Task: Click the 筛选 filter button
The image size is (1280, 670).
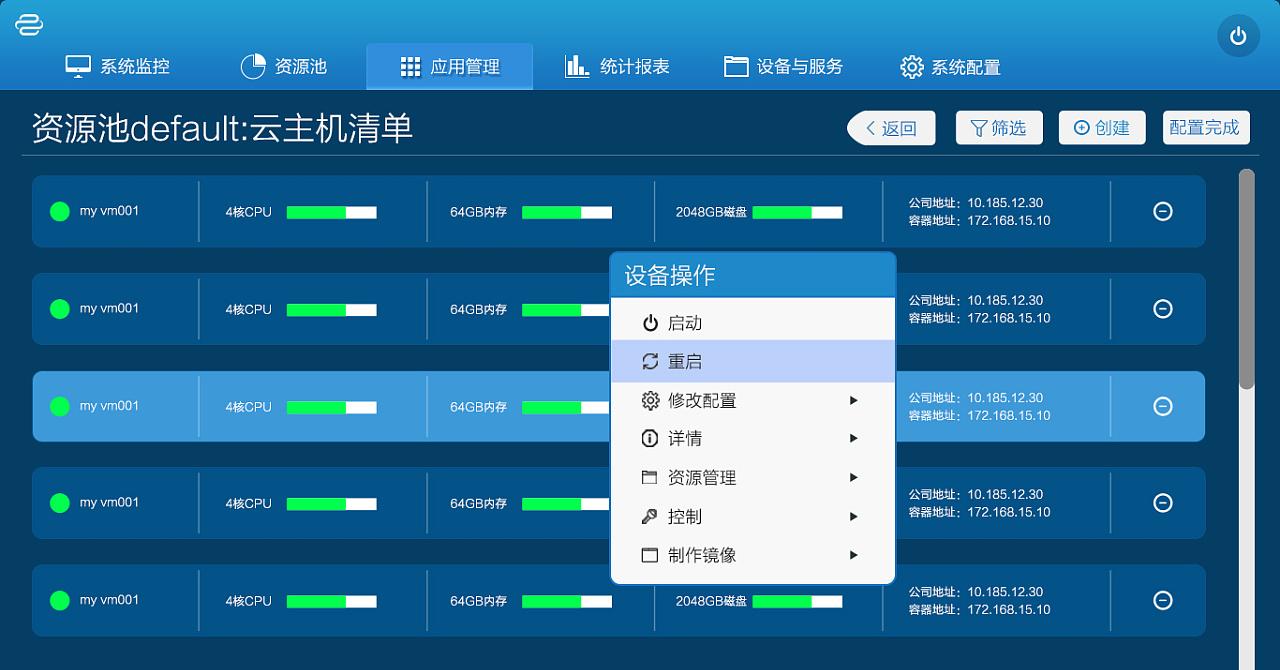Action: (x=999, y=128)
